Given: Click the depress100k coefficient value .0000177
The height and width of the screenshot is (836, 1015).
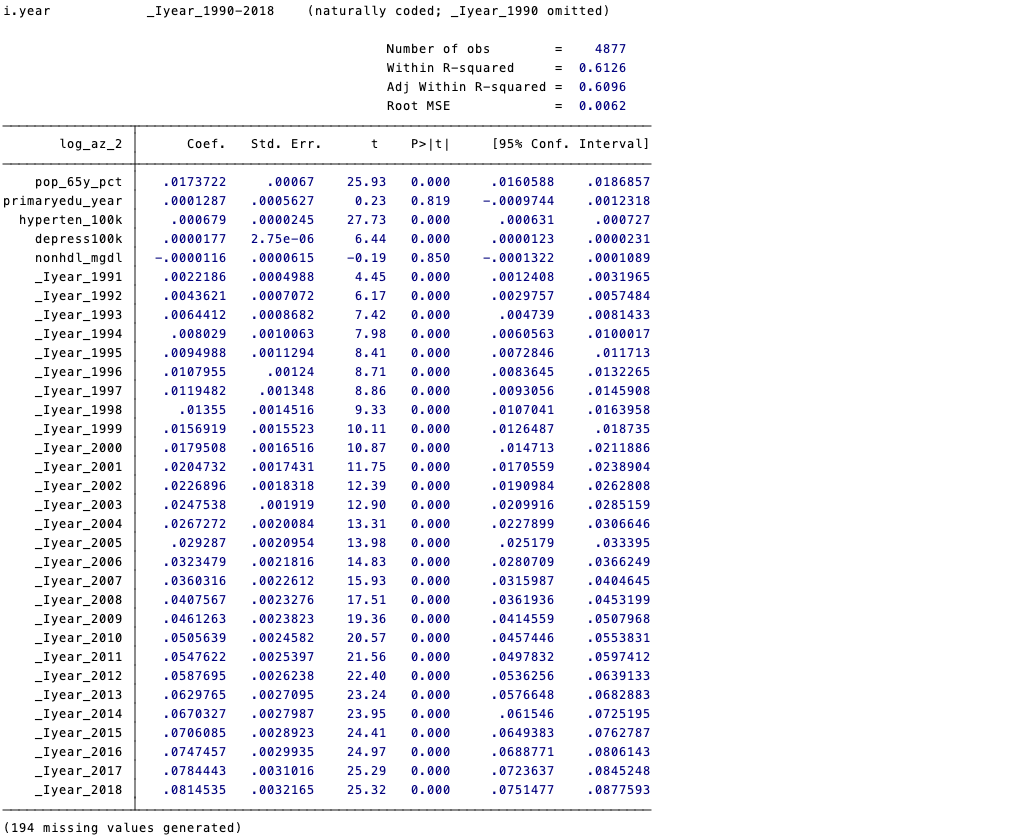Looking at the screenshot, I should pos(194,239).
